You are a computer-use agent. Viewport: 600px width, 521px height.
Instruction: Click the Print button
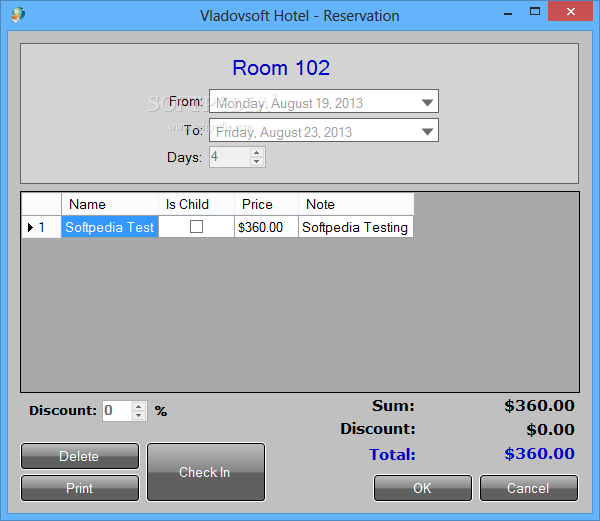coord(80,488)
